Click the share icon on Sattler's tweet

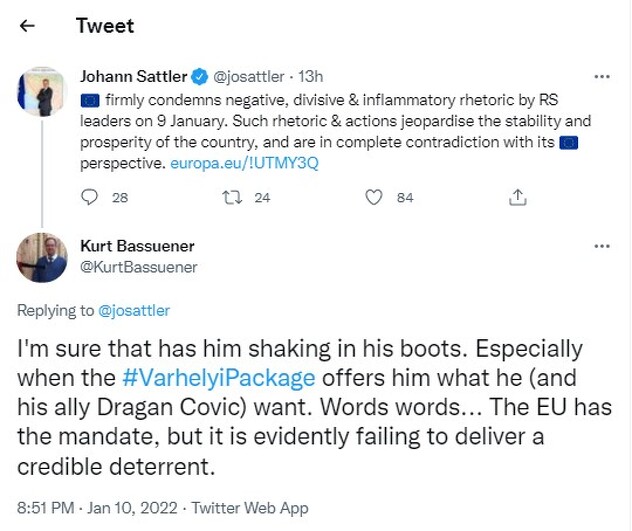coord(517,197)
